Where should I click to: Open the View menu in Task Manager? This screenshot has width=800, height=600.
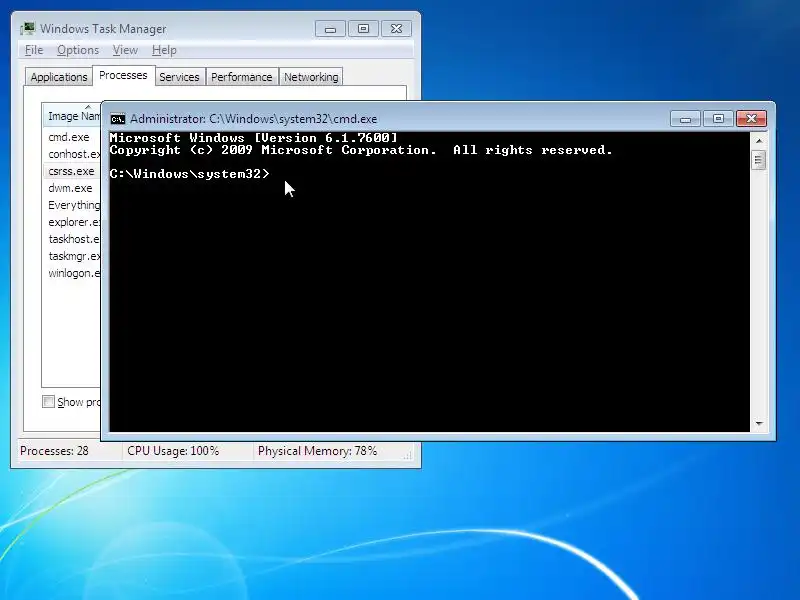(125, 50)
